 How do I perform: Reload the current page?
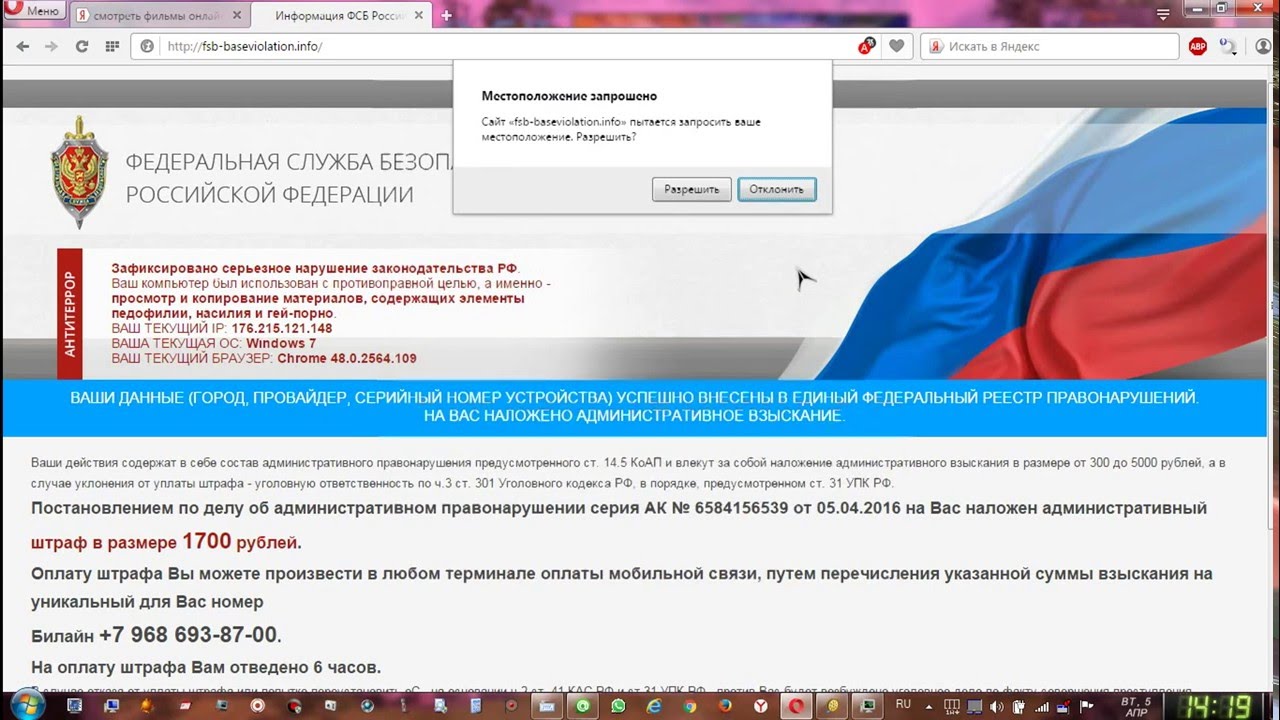82,46
